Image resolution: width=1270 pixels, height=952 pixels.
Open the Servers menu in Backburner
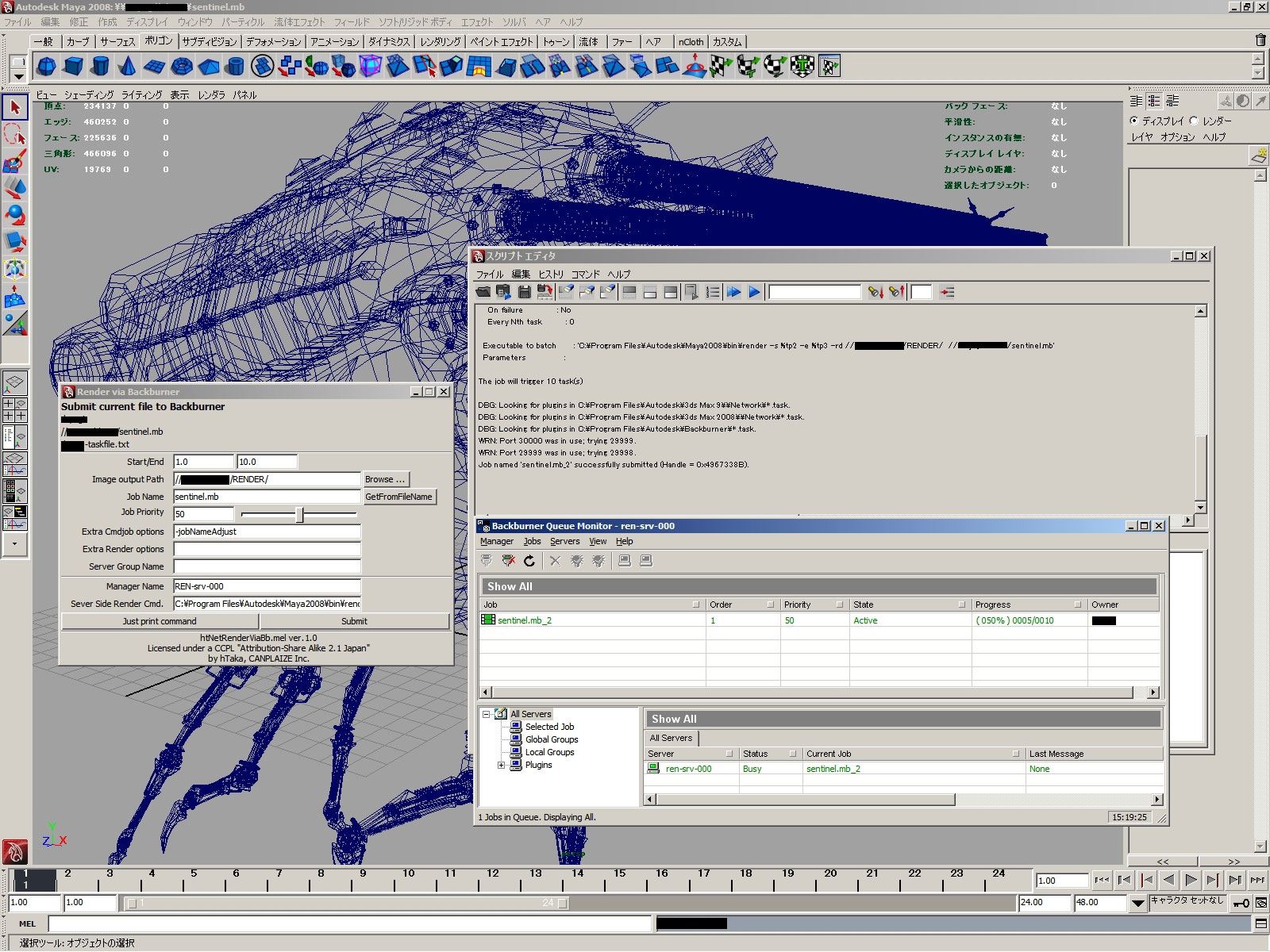click(564, 541)
